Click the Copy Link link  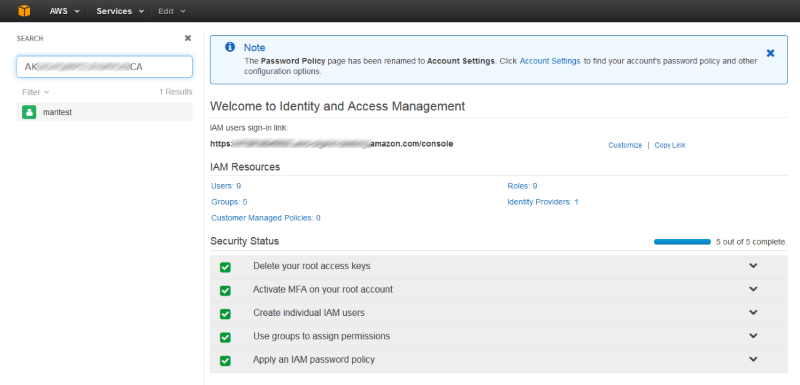pos(670,145)
